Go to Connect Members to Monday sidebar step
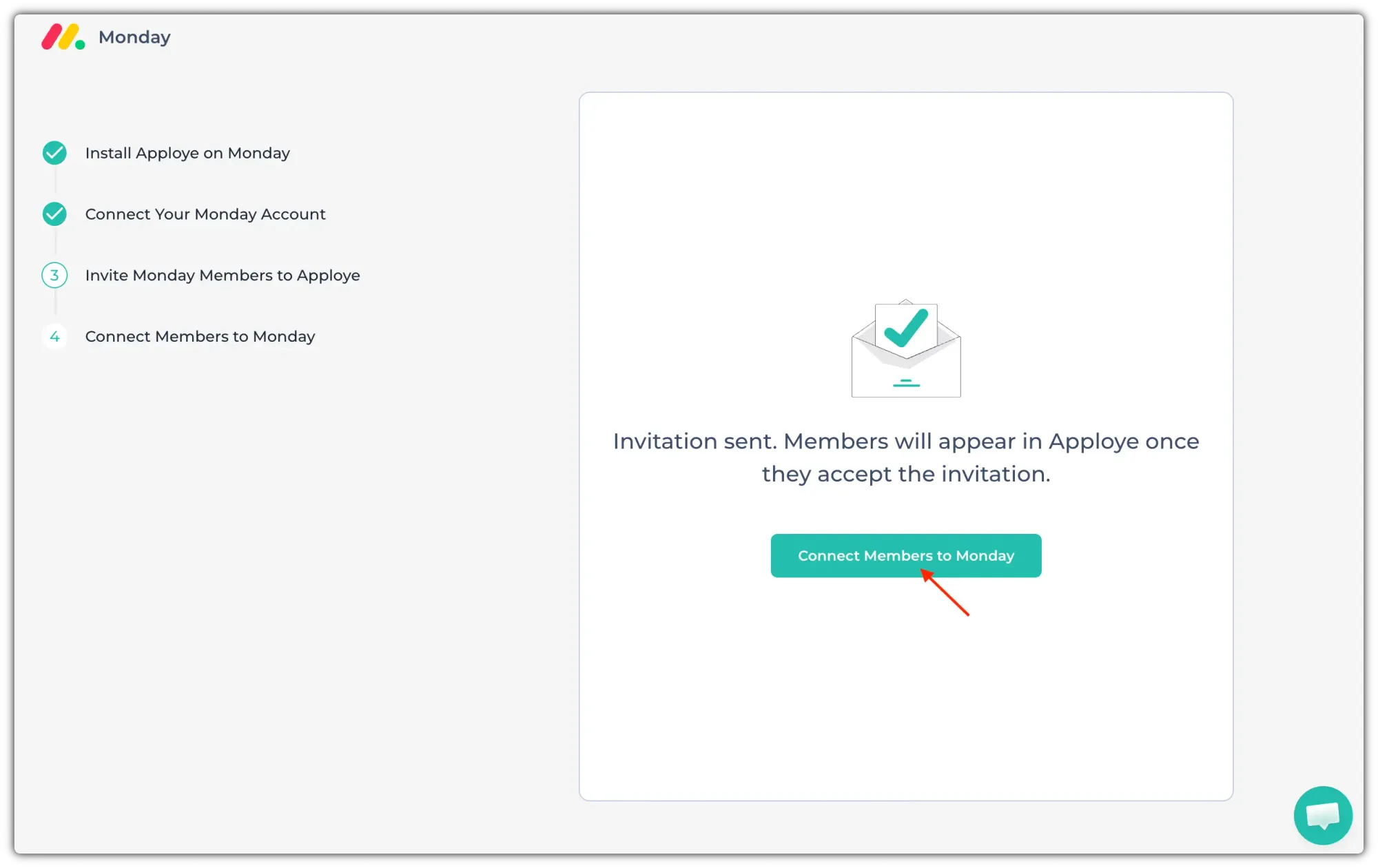Image resolution: width=1378 pixels, height=868 pixels. [200, 337]
